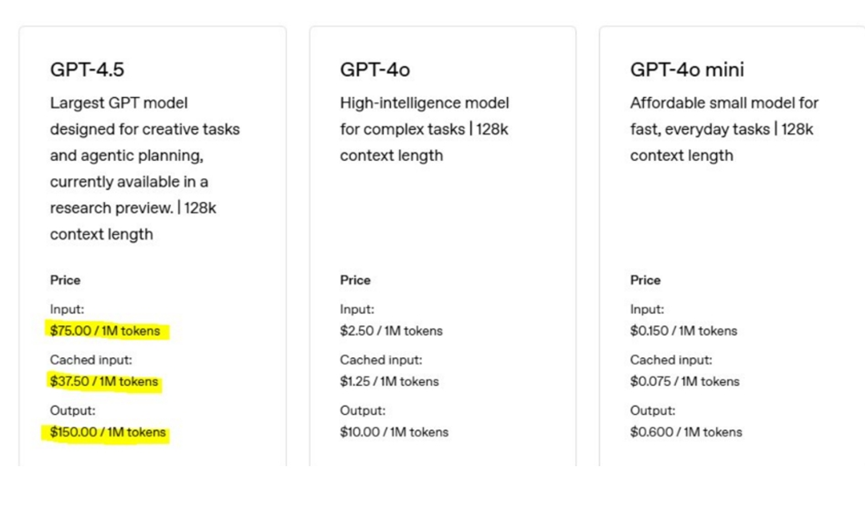Click the Cached input label under GPT-4.5

[91, 360]
